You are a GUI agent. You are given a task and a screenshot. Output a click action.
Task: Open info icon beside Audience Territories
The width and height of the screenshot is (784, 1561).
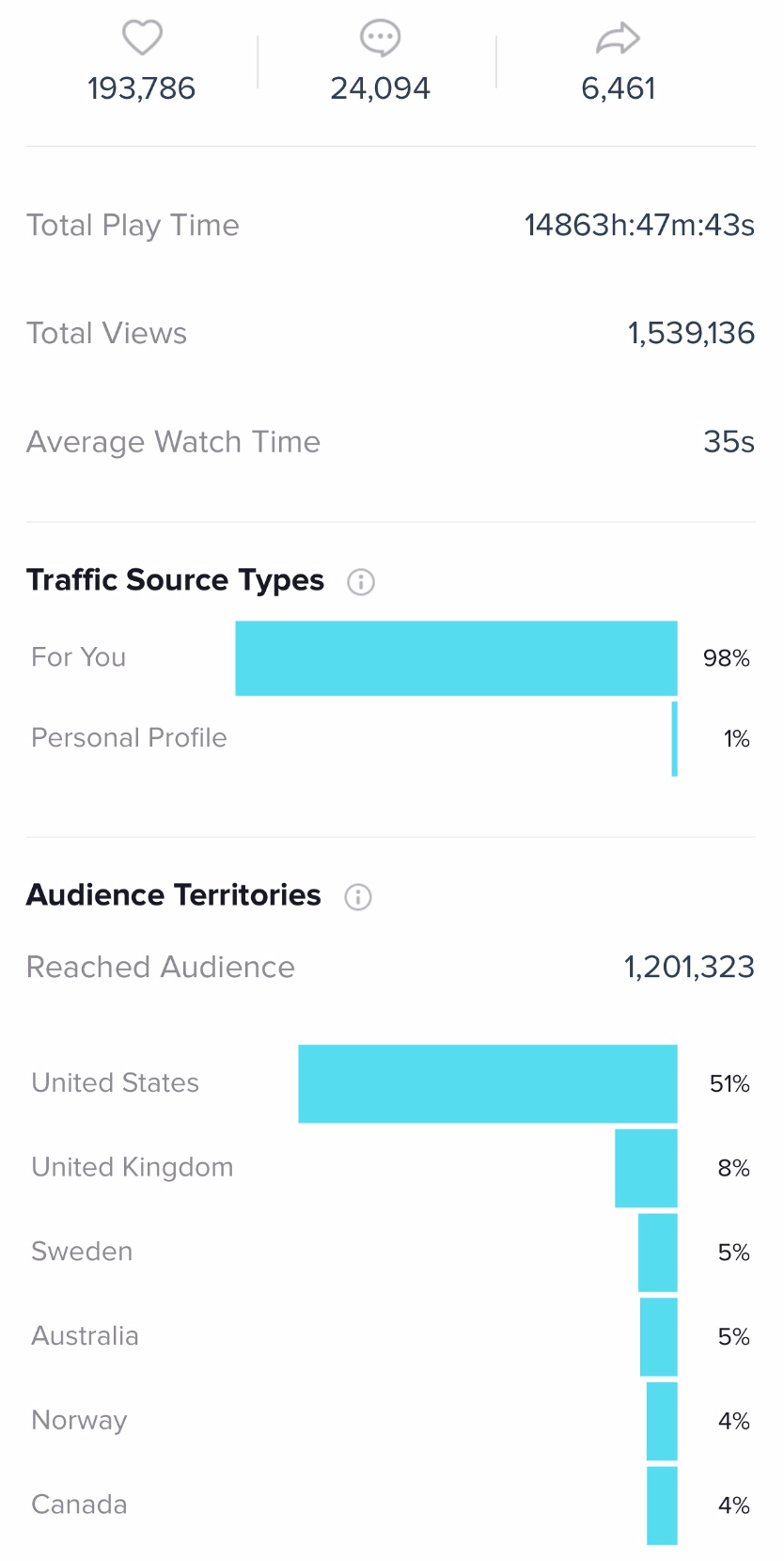pyautogui.click(x=358, y=897)
